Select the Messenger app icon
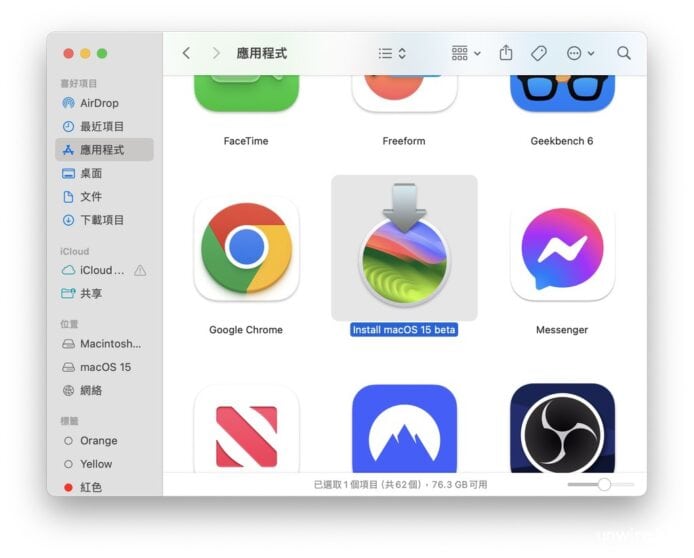The width and height of the screenshot is (694, 558). click(561, 249)
